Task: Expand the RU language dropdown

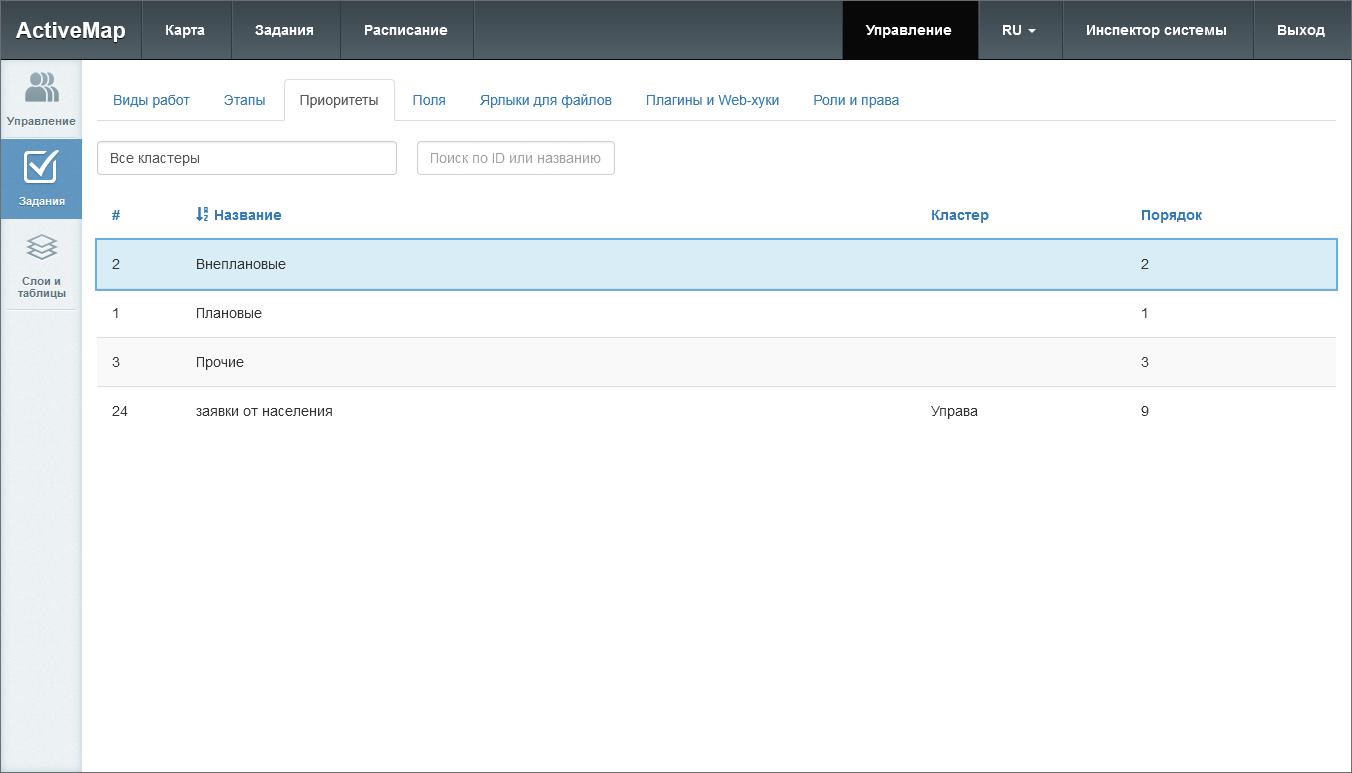Action: click(x=1019, y=30)
